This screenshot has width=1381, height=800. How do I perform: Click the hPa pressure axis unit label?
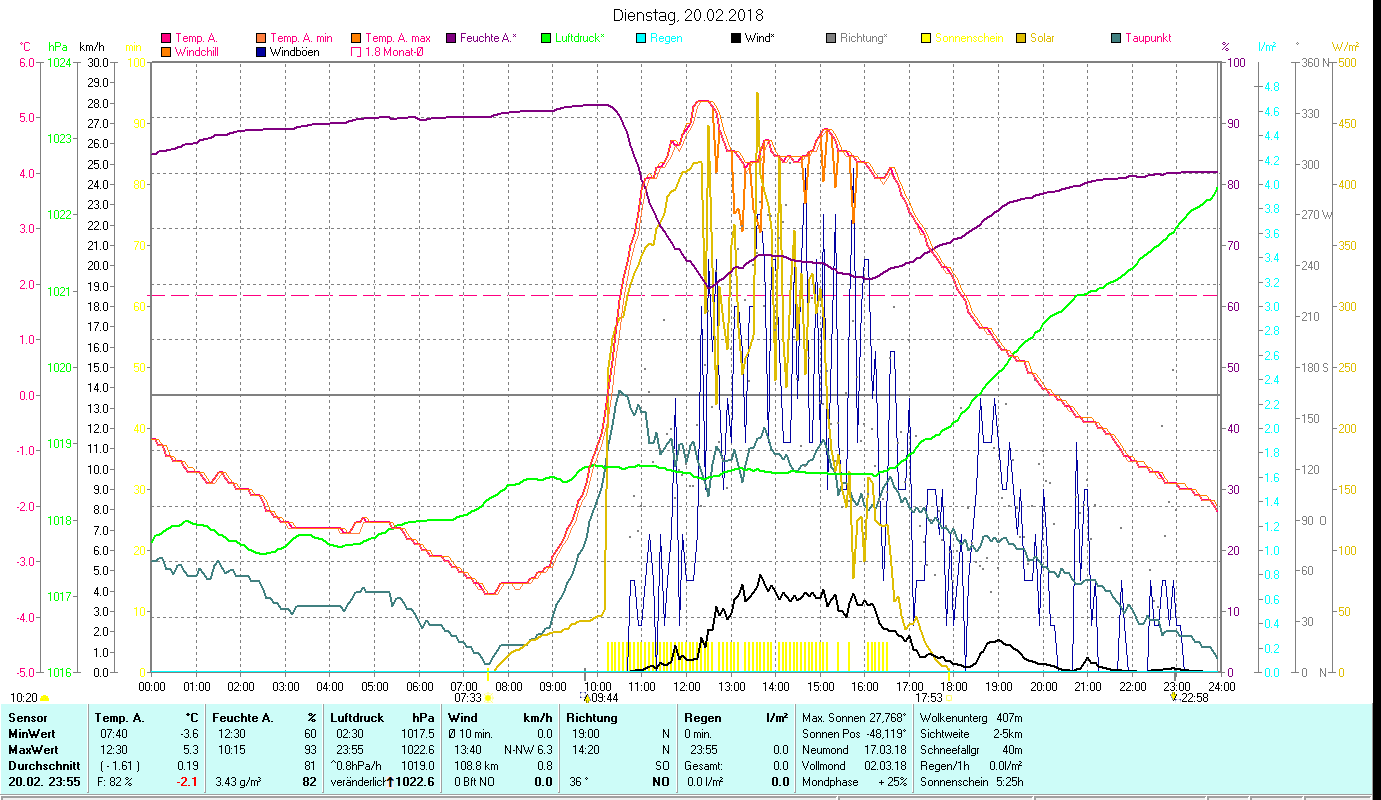coord(58,46)
